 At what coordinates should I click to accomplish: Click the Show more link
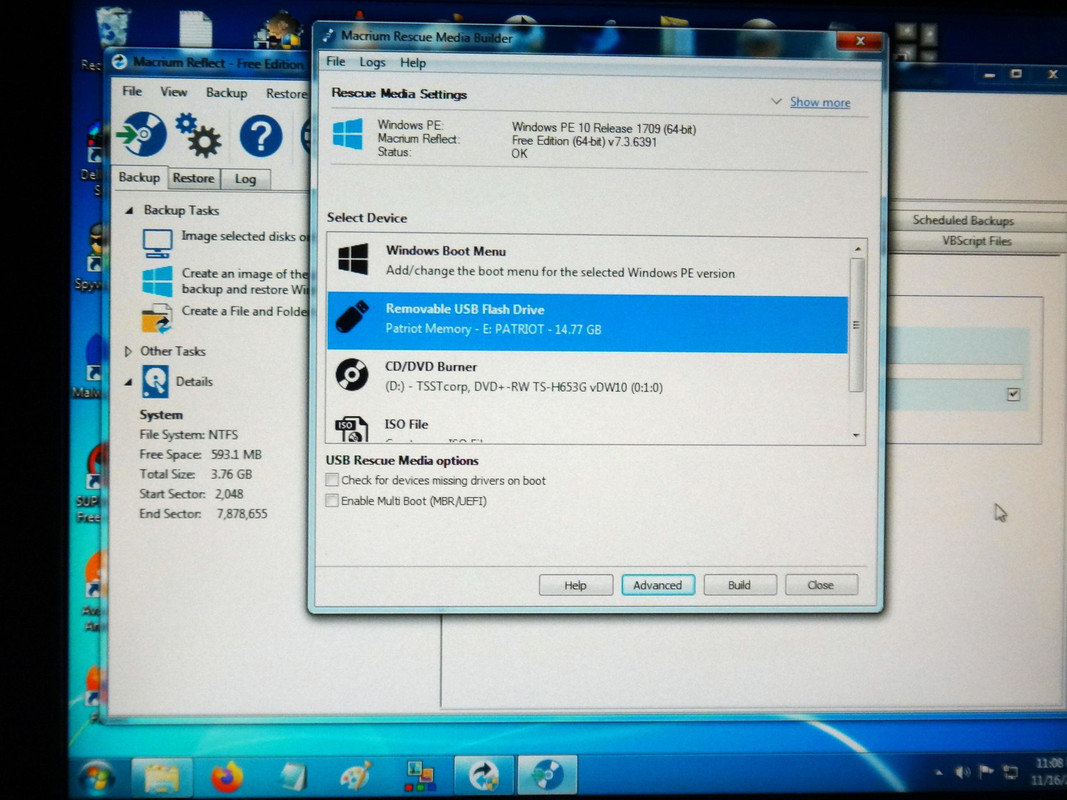tap(820, 103)
